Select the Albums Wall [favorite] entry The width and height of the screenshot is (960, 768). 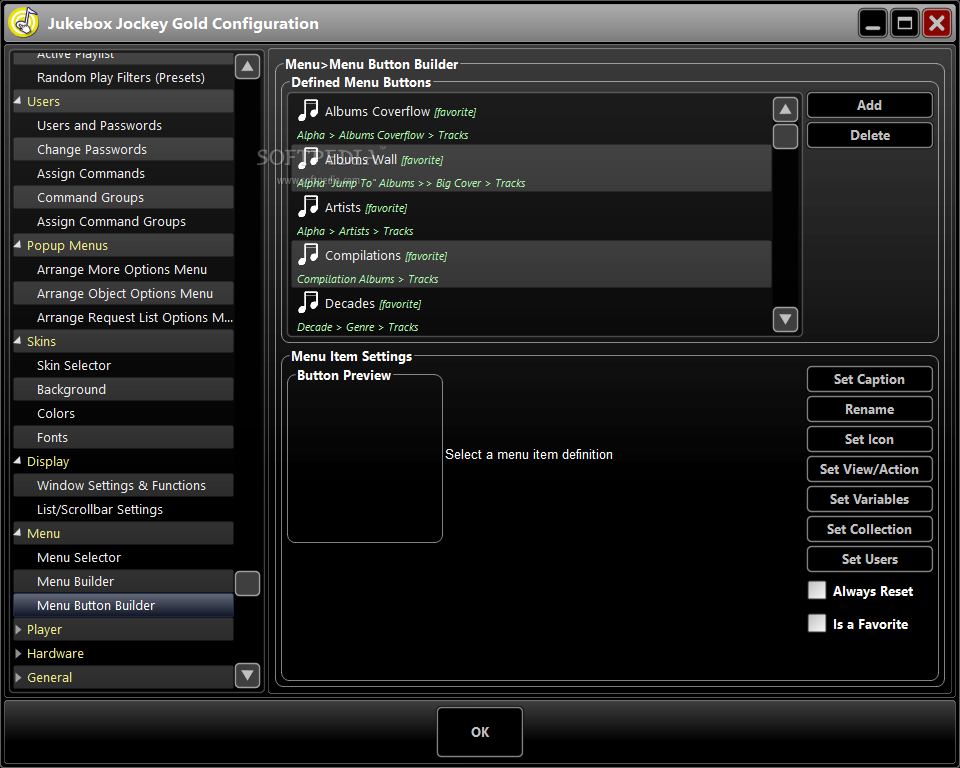pos(531,168)
